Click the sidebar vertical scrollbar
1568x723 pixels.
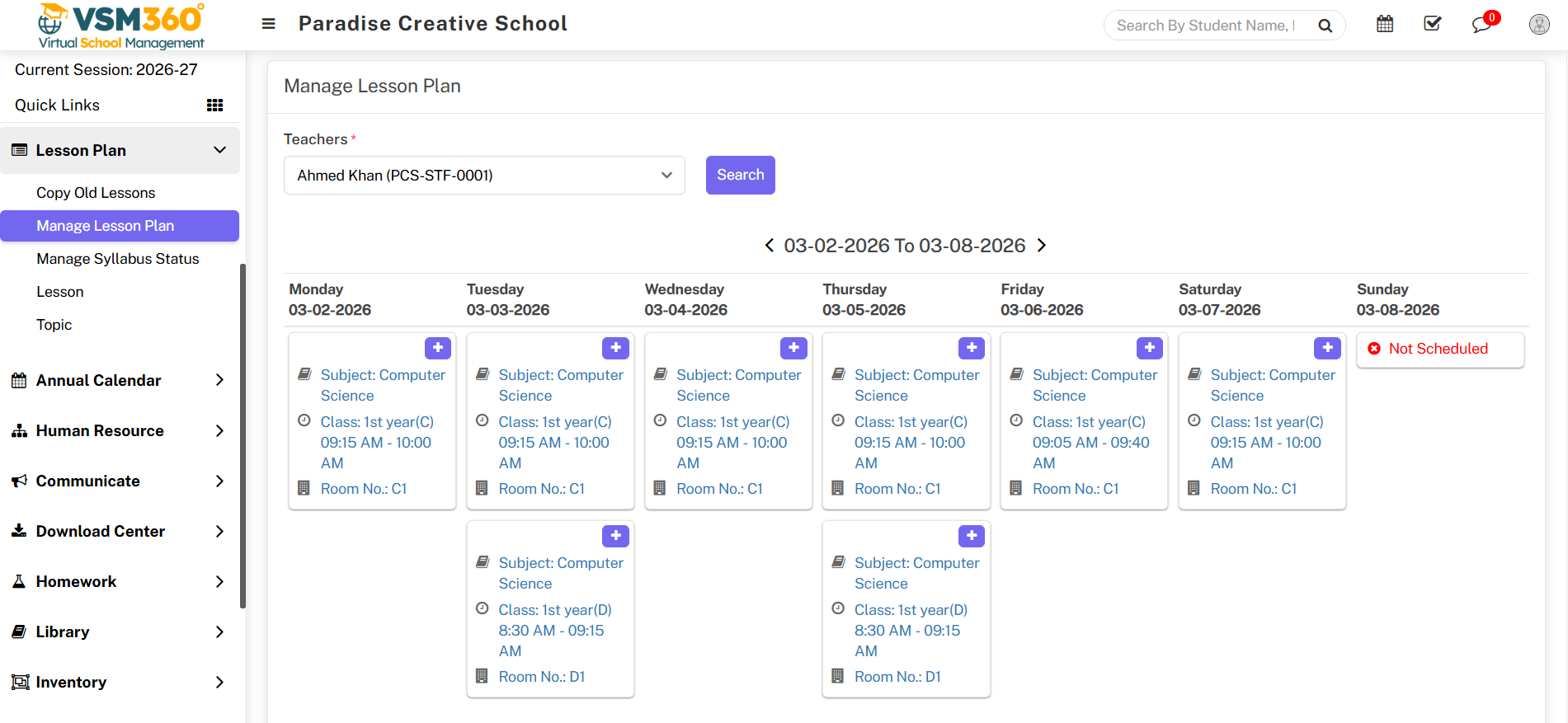242,436
